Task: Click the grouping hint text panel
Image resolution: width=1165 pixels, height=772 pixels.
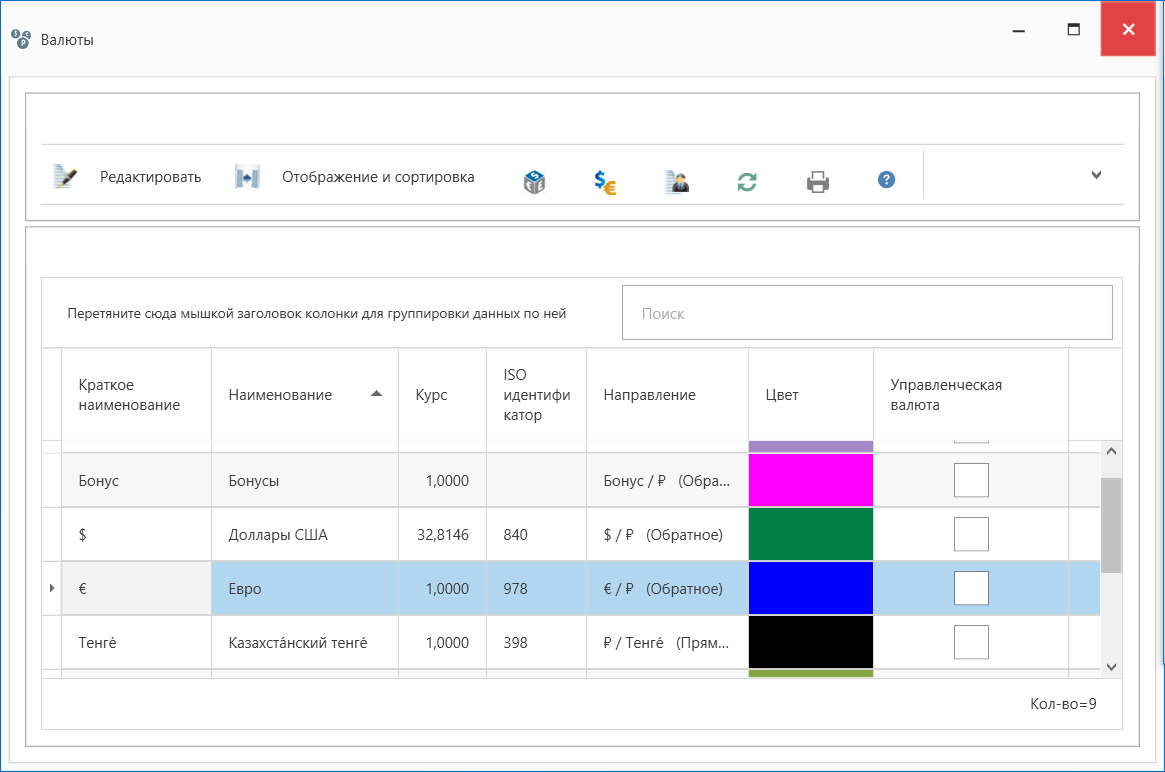Action: (x=317, y=313)
